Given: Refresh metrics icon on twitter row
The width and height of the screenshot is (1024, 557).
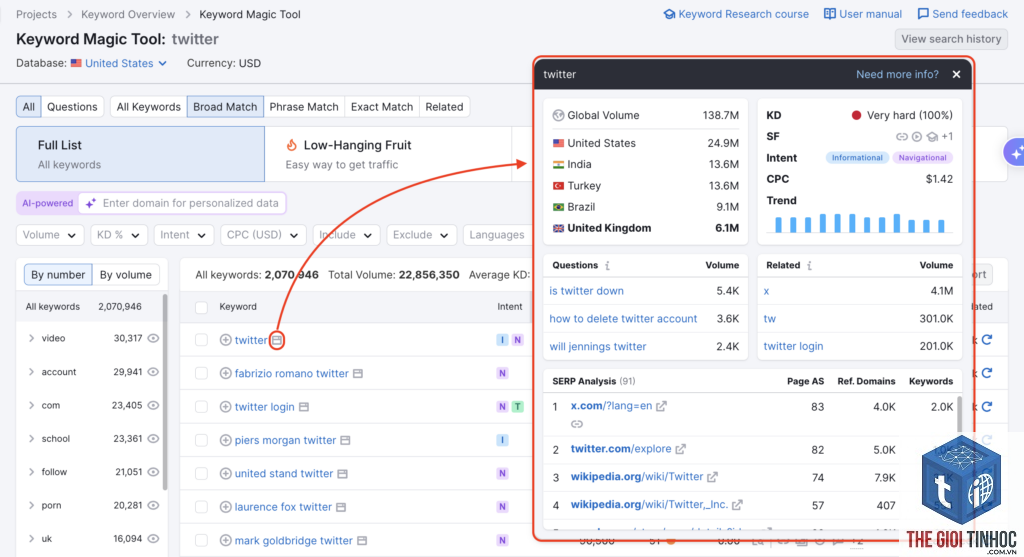Looking at the screenshot, I should (987, 340).
